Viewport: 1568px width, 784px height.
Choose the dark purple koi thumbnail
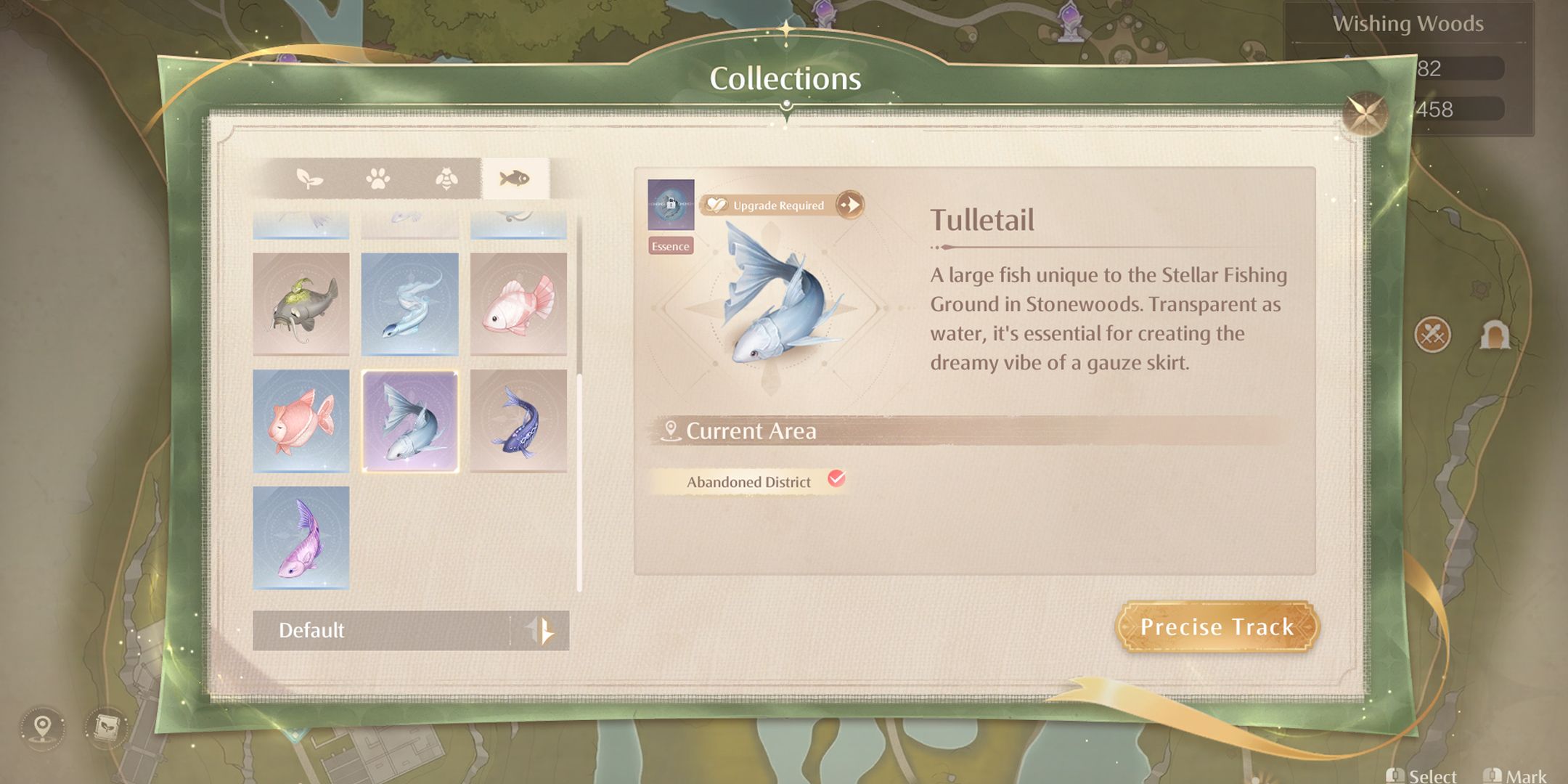pos(518,421)
